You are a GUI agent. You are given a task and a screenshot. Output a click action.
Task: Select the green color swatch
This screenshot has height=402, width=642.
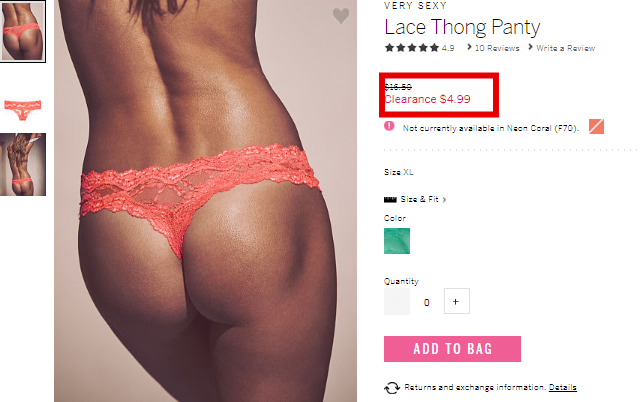click(397, 241)
